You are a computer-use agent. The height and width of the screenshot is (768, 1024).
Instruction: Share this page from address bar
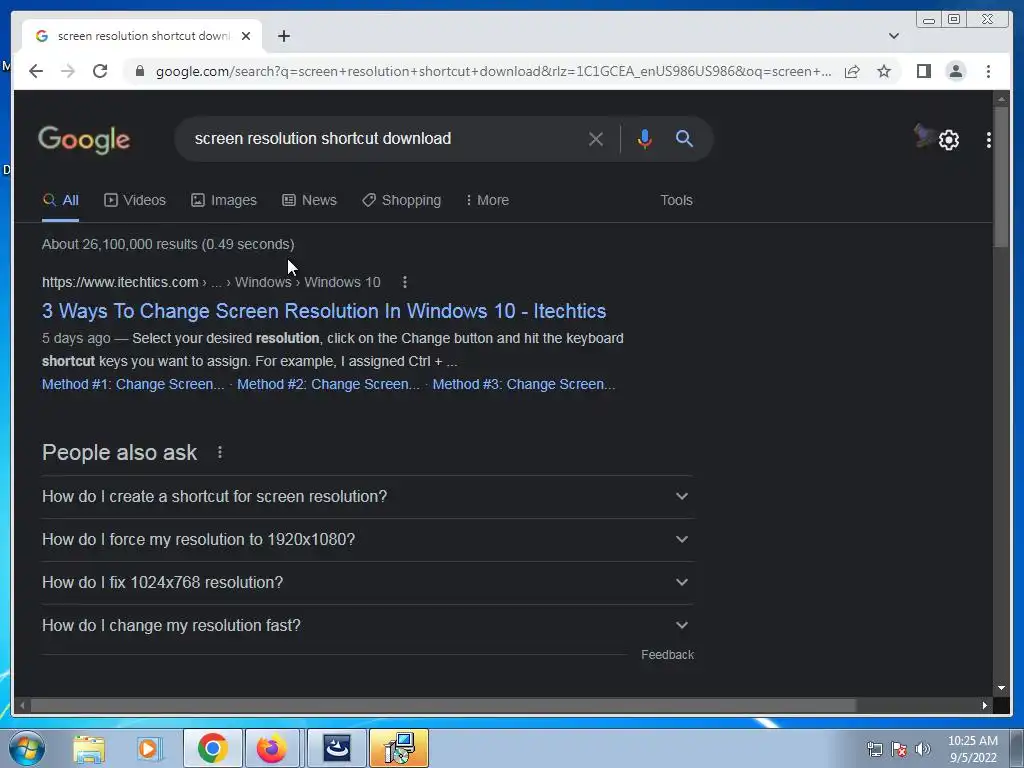[x=852, y=71]
